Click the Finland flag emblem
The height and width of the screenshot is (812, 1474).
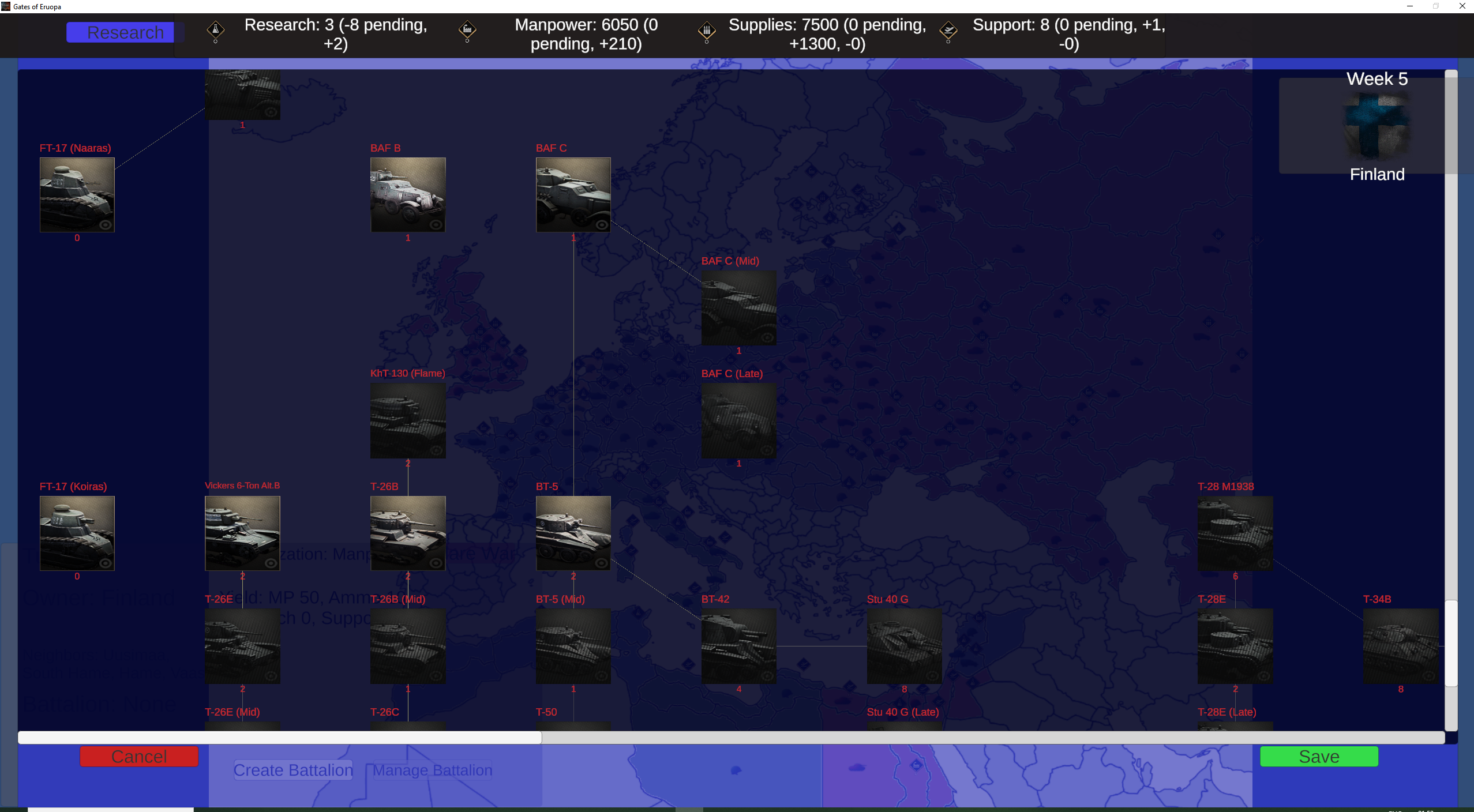click(x=1377, y=126)
